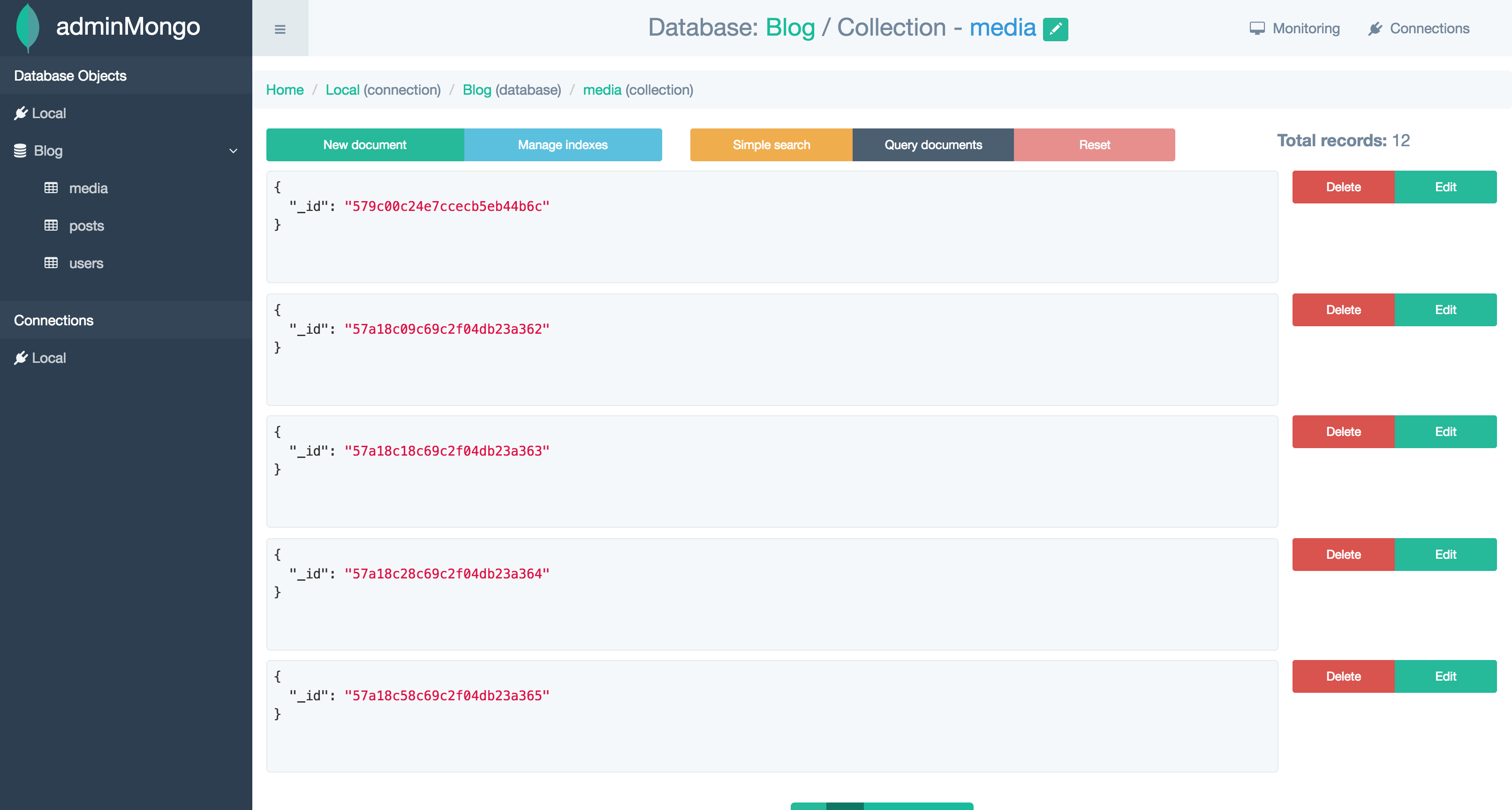Click Blog link in page title
The height and width of the screenshot is (810, 1512).
790,28
